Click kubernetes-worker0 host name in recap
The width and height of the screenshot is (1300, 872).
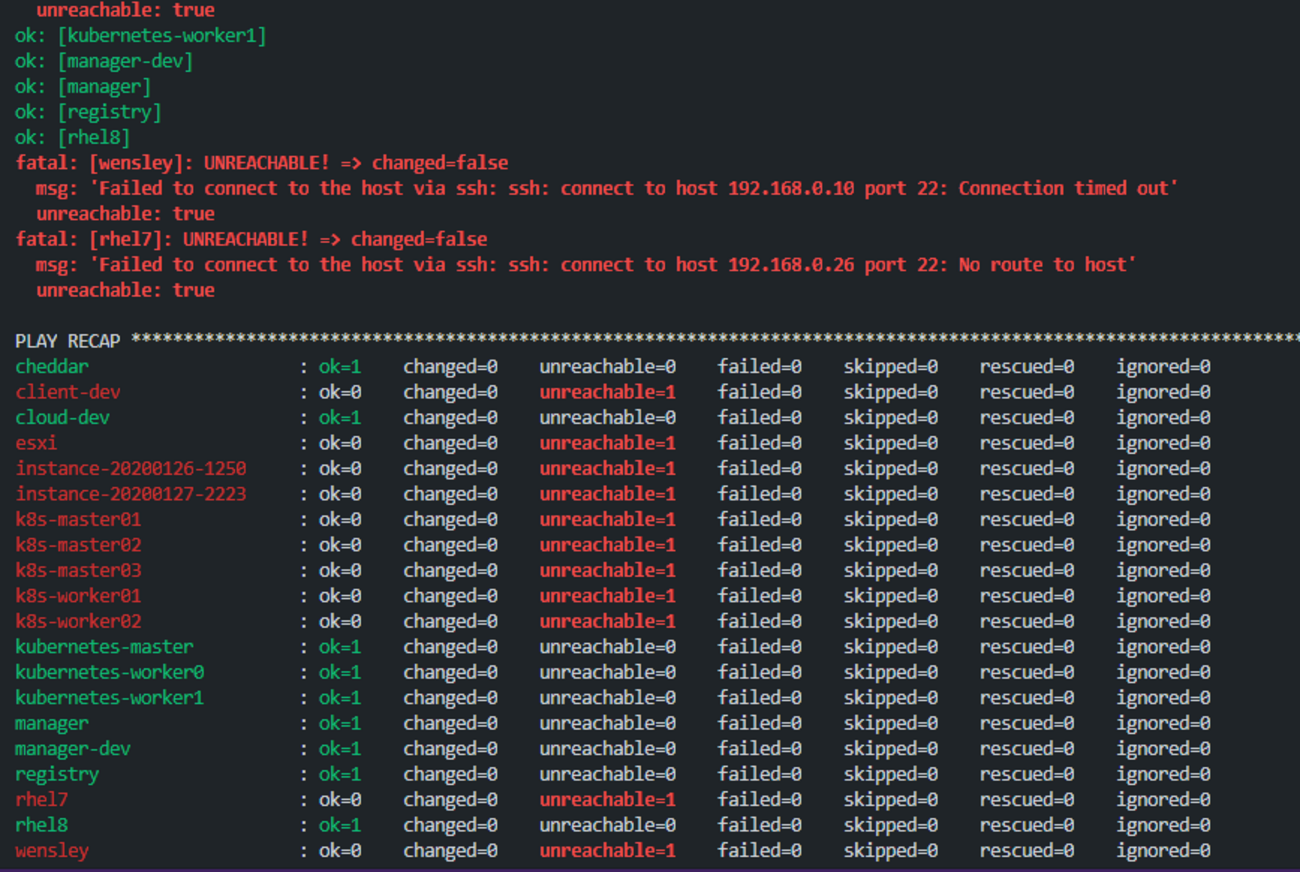point(109,672)
